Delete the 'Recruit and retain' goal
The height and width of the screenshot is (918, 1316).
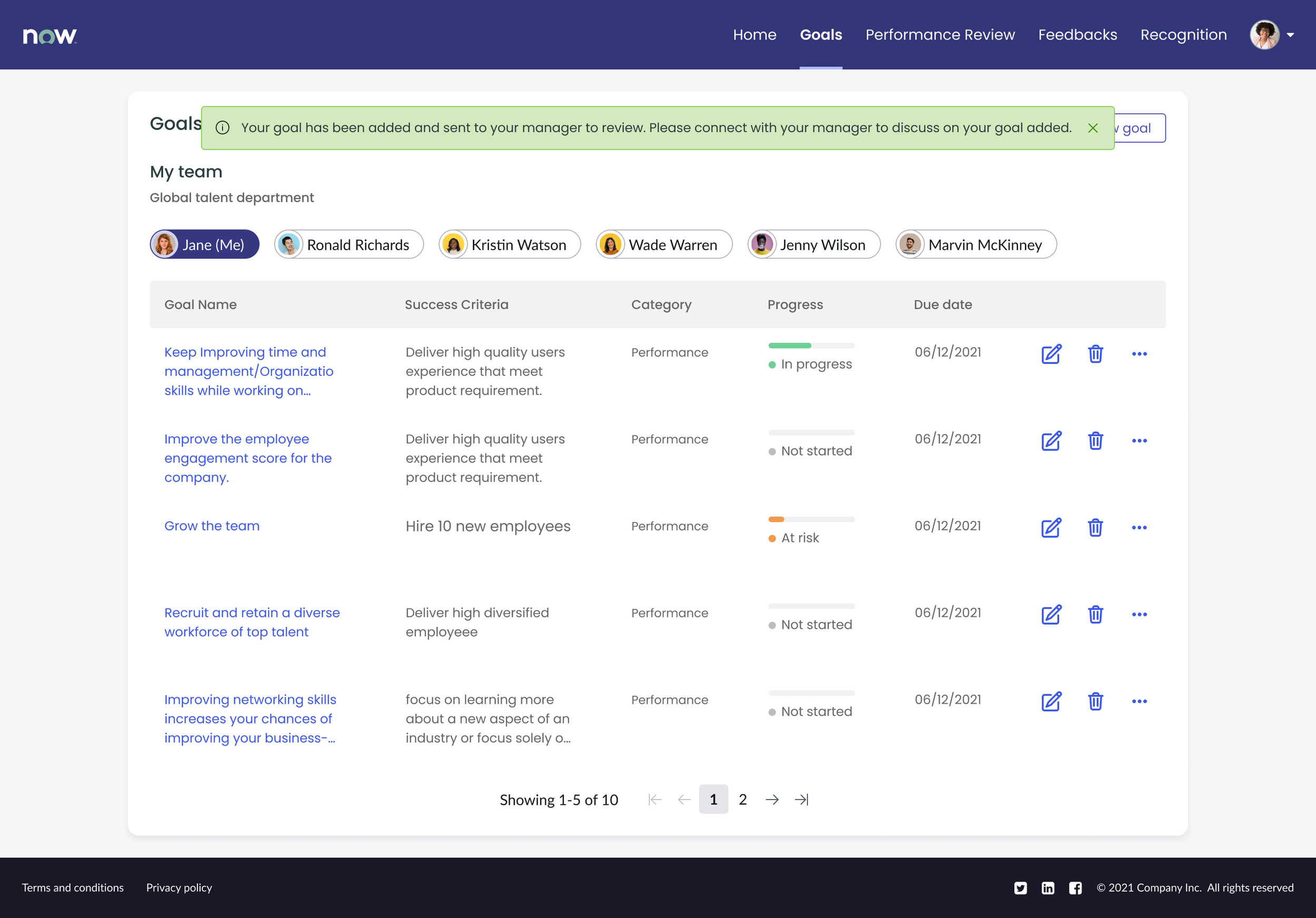[1095, 614]
